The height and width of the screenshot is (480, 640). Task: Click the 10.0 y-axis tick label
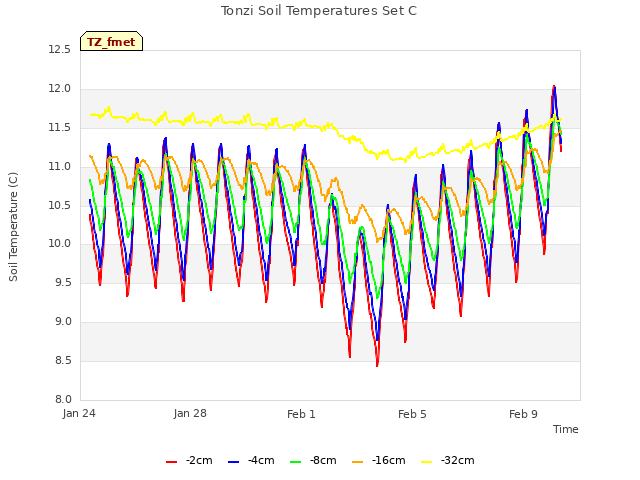click(x=60, y=244)
